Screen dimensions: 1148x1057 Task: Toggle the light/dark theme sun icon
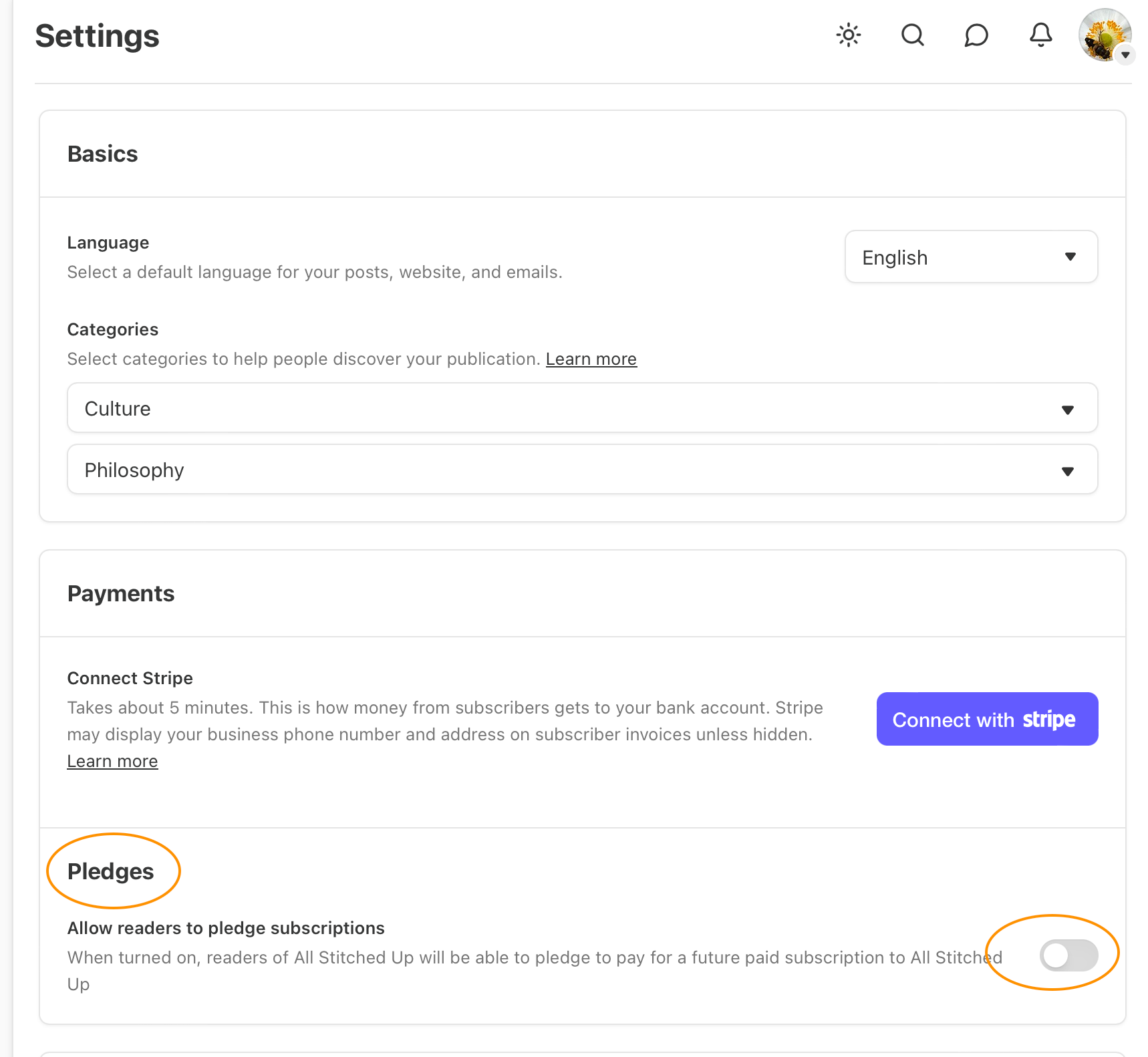click(x=849, y=35)
